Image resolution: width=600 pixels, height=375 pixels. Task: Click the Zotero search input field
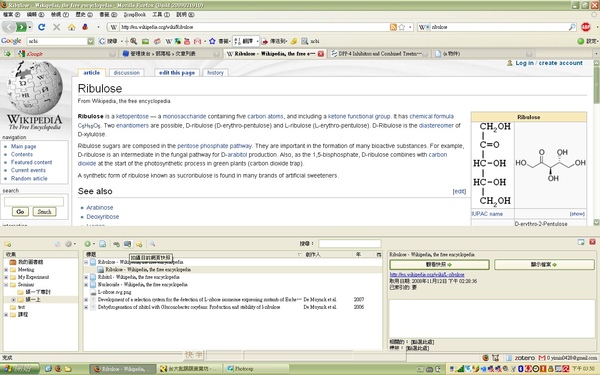point(350,243)
